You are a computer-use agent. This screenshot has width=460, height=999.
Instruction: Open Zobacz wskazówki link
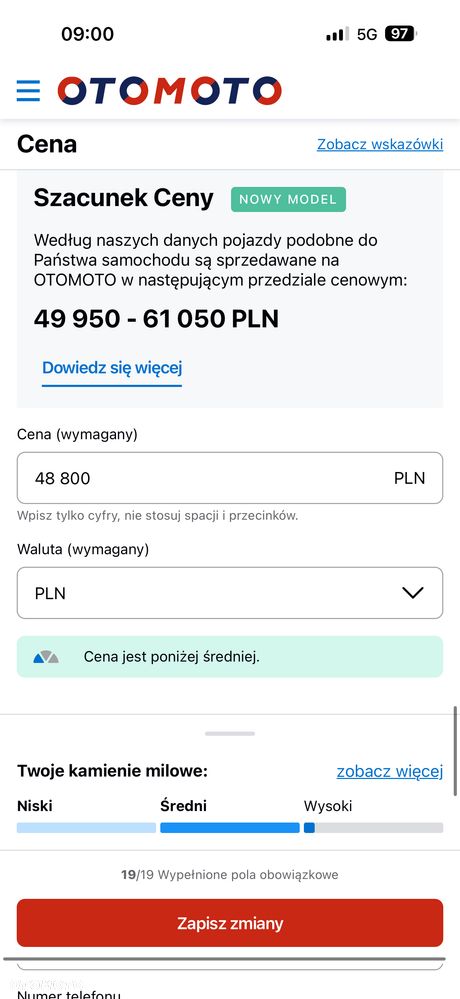coord(380,145)
